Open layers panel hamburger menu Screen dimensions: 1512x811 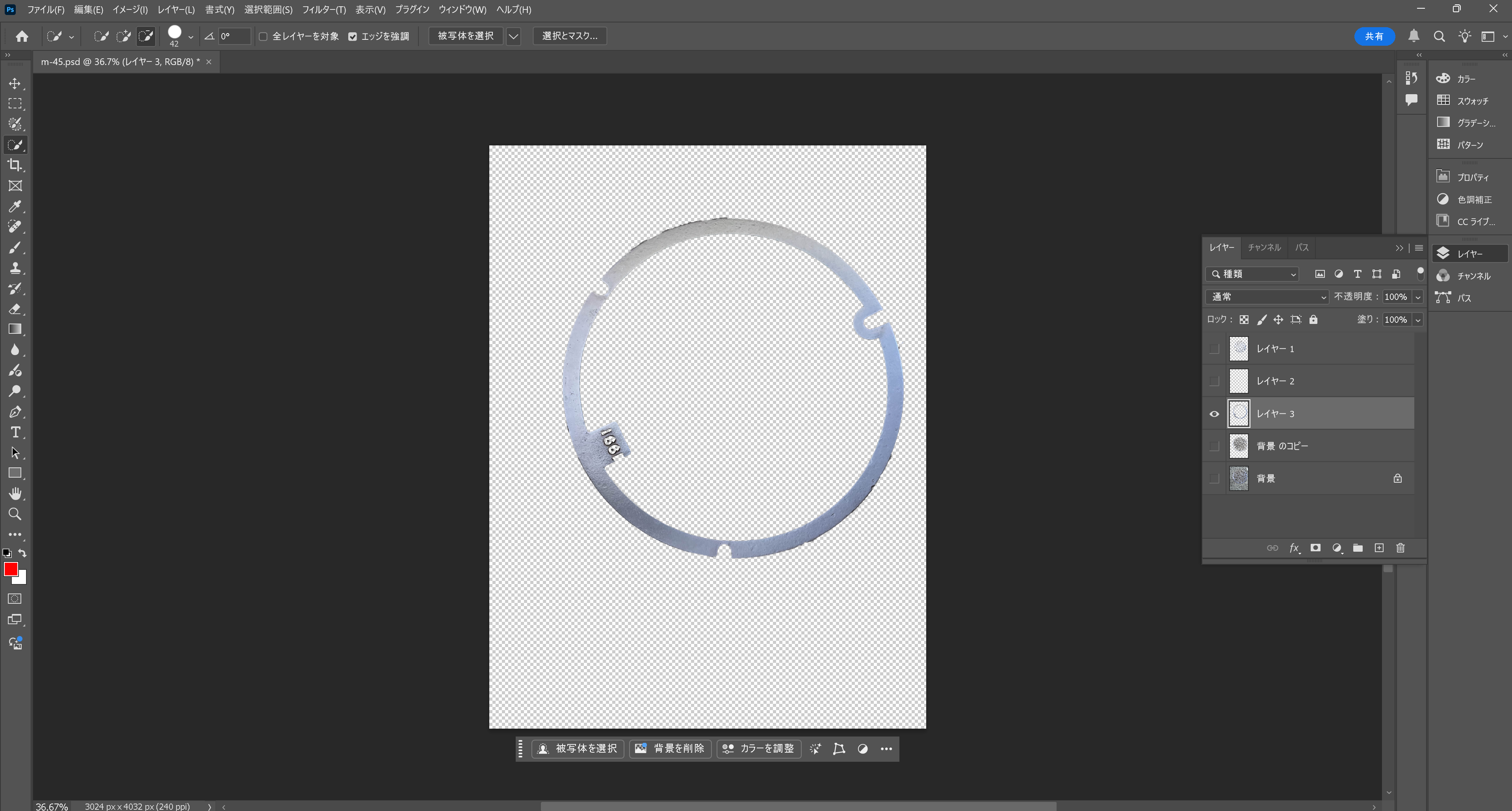point(1419,248)
